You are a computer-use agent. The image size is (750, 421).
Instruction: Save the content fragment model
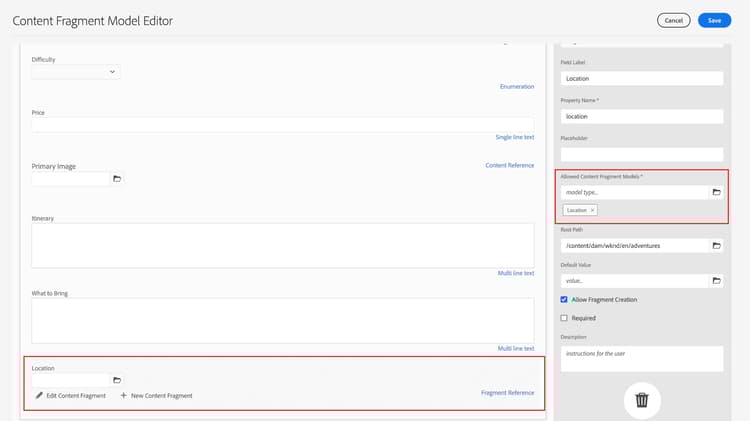click(x=714, y=21)
